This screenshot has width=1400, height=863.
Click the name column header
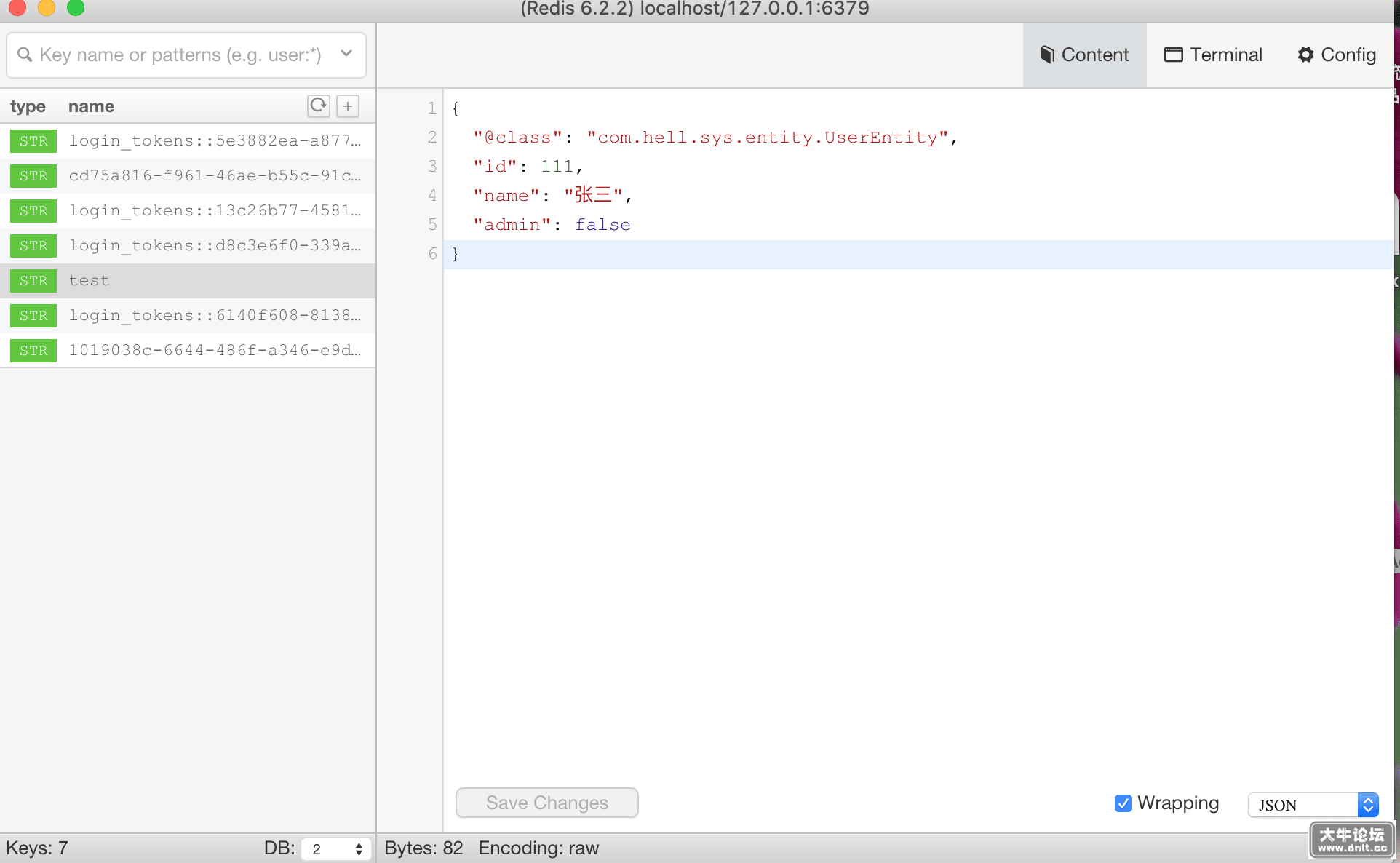[x=91, y=106]
